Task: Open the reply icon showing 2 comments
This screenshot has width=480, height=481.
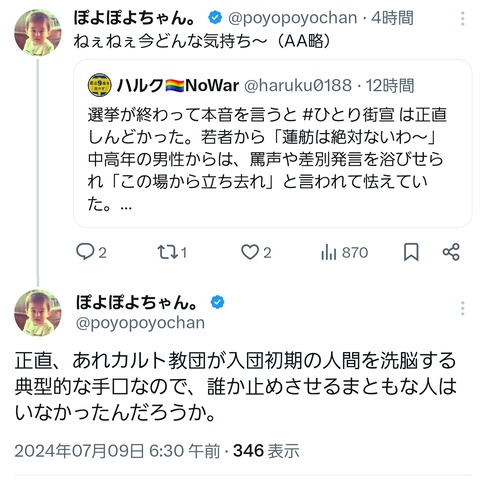Action: point(85,252)
